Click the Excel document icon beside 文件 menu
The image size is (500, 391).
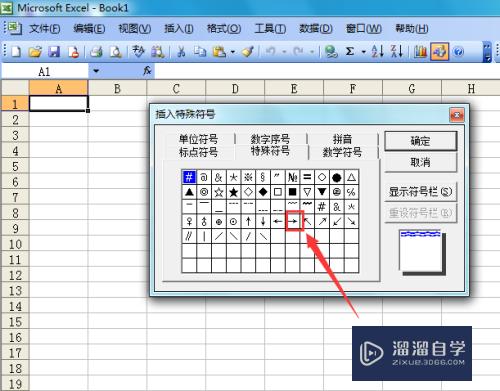15,28
